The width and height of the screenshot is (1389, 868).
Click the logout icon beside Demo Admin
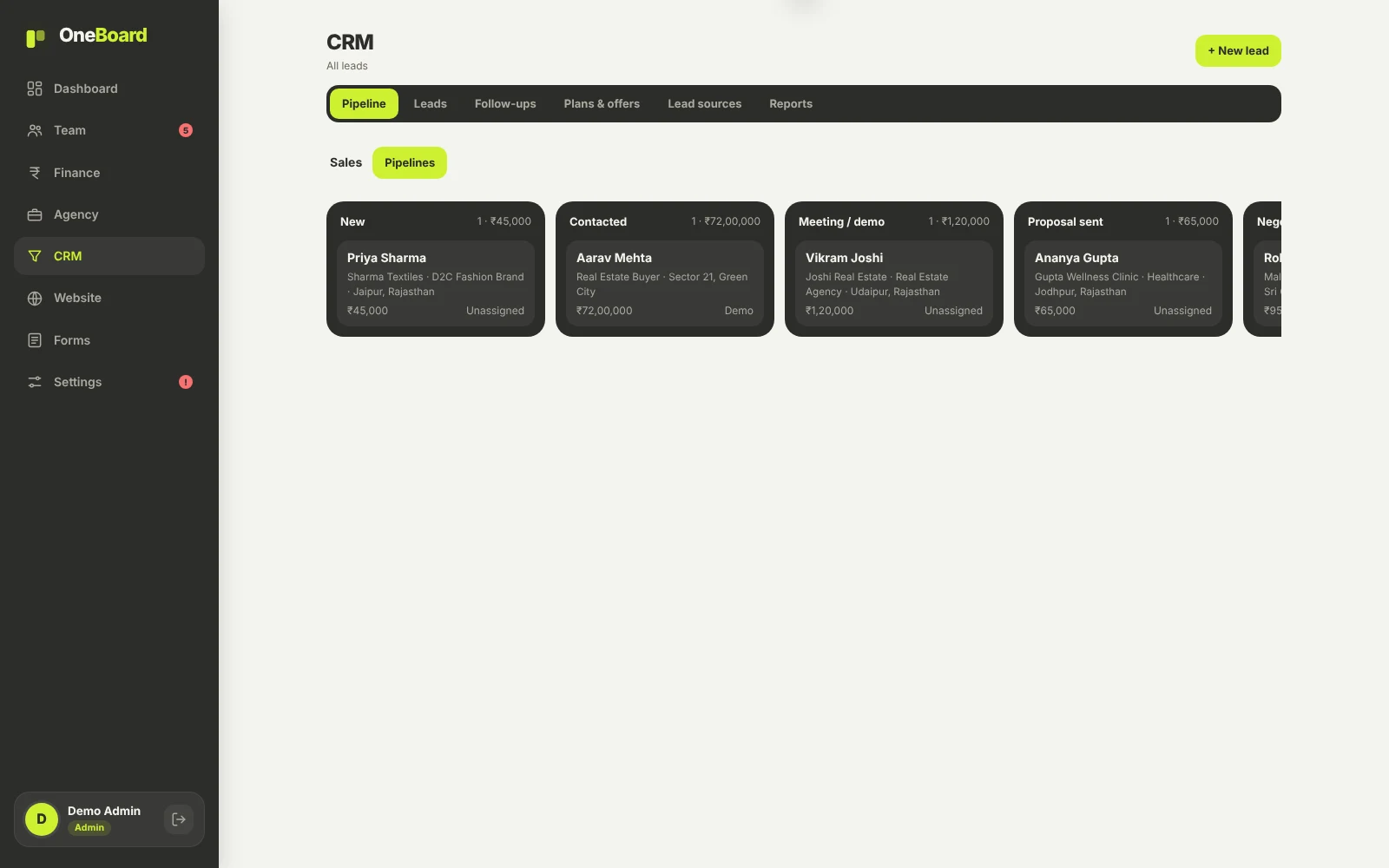(x=179, y=819)
